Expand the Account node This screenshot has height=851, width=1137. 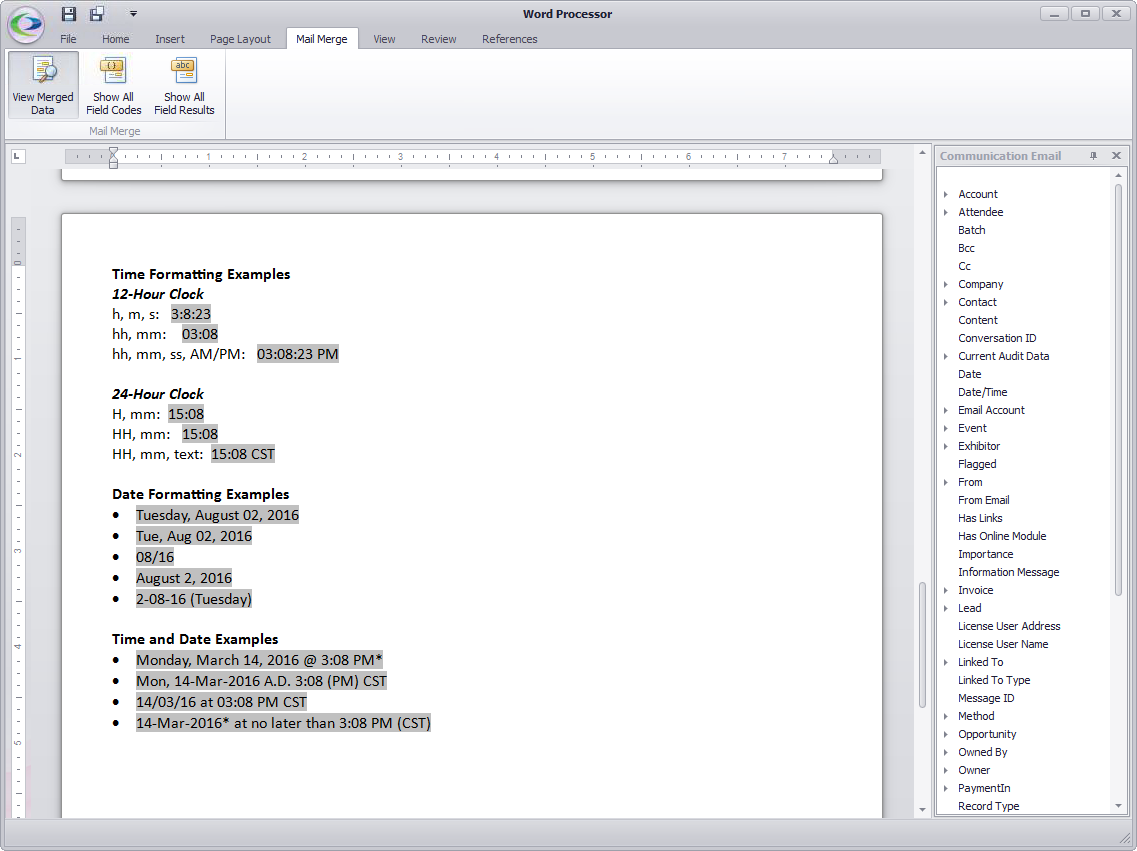(x=946, y=194)
